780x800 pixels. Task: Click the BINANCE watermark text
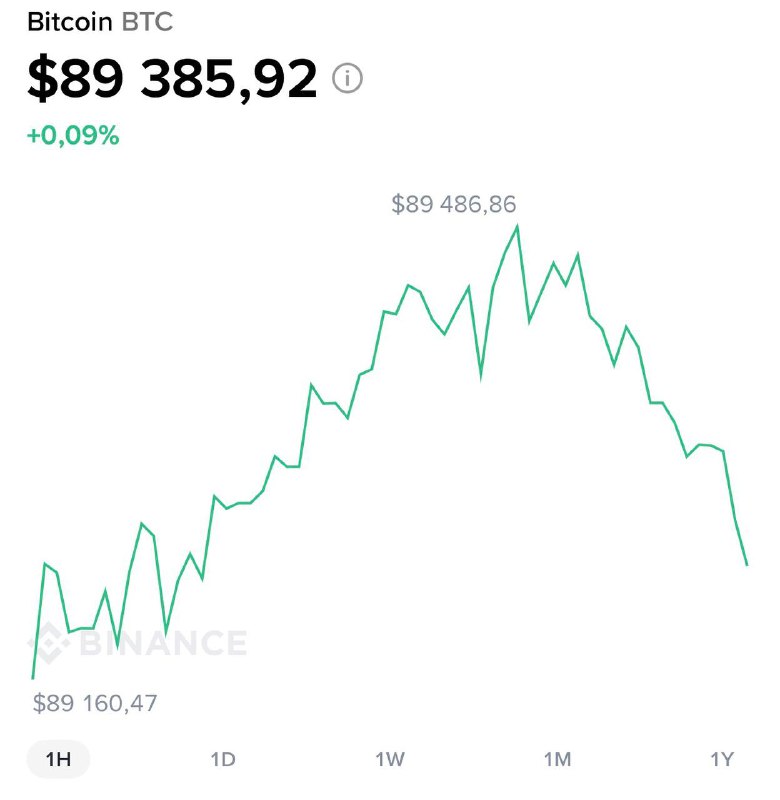pos(162,643)
